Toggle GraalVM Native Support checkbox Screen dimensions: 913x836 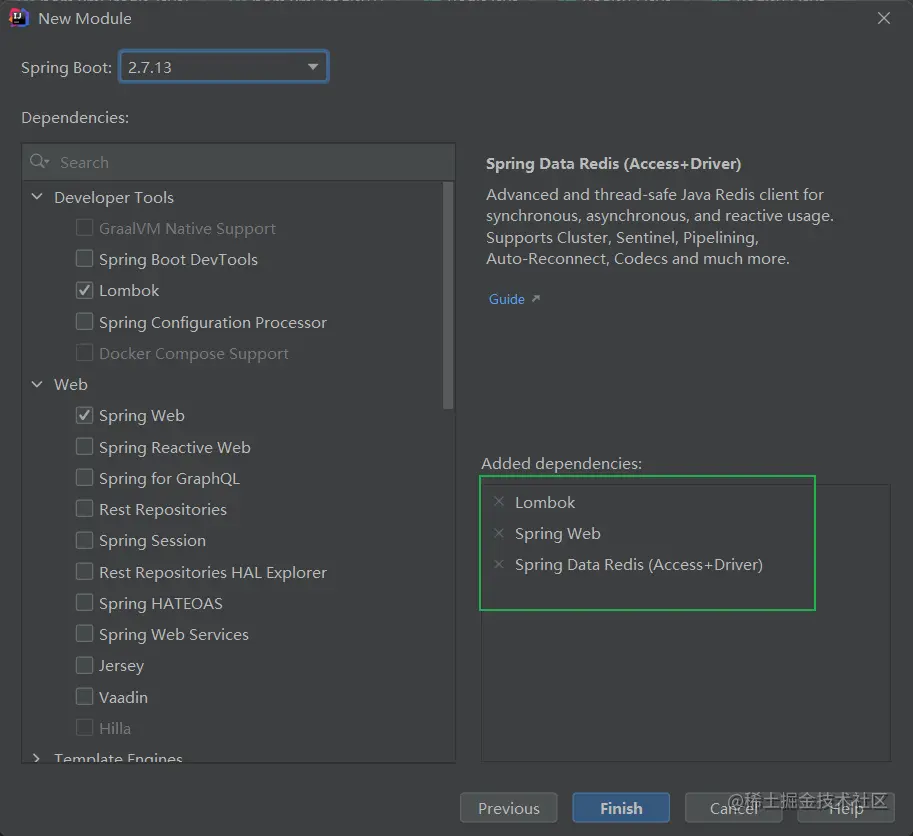coord(84,228)
